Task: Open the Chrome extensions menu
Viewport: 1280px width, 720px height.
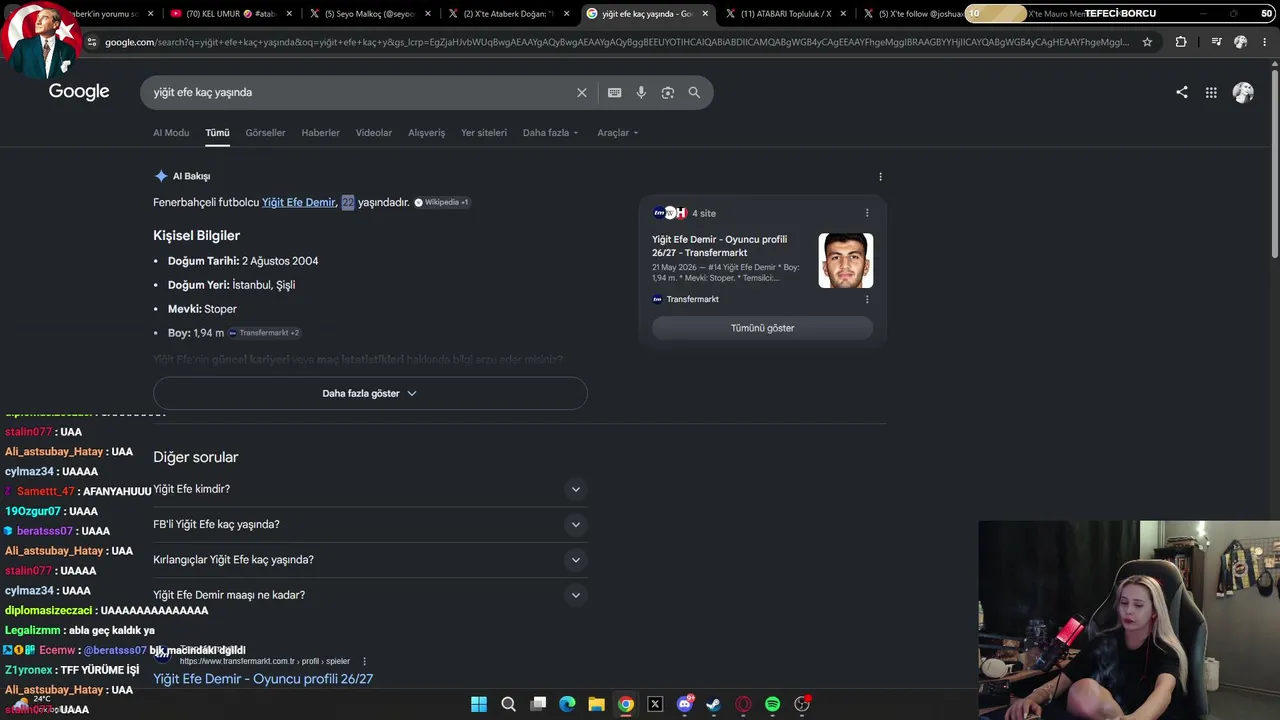Action: pos(1181,42)
